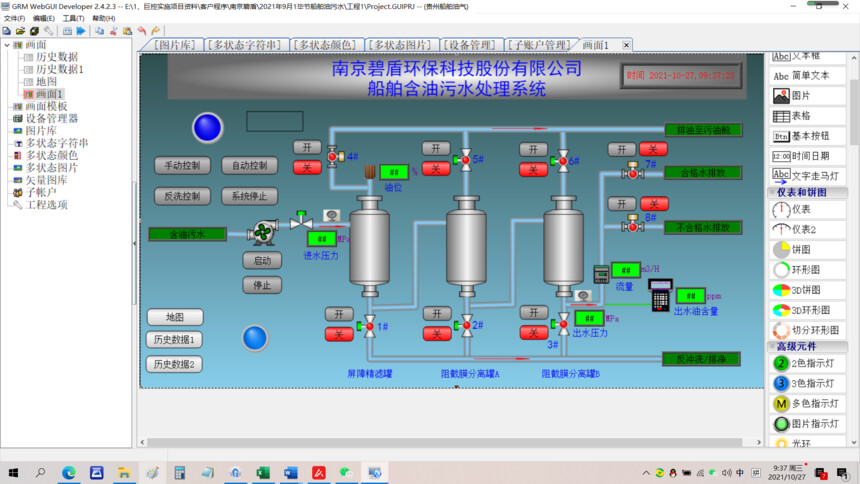Click the Copy toolbar icon

[x=99, y=31]
